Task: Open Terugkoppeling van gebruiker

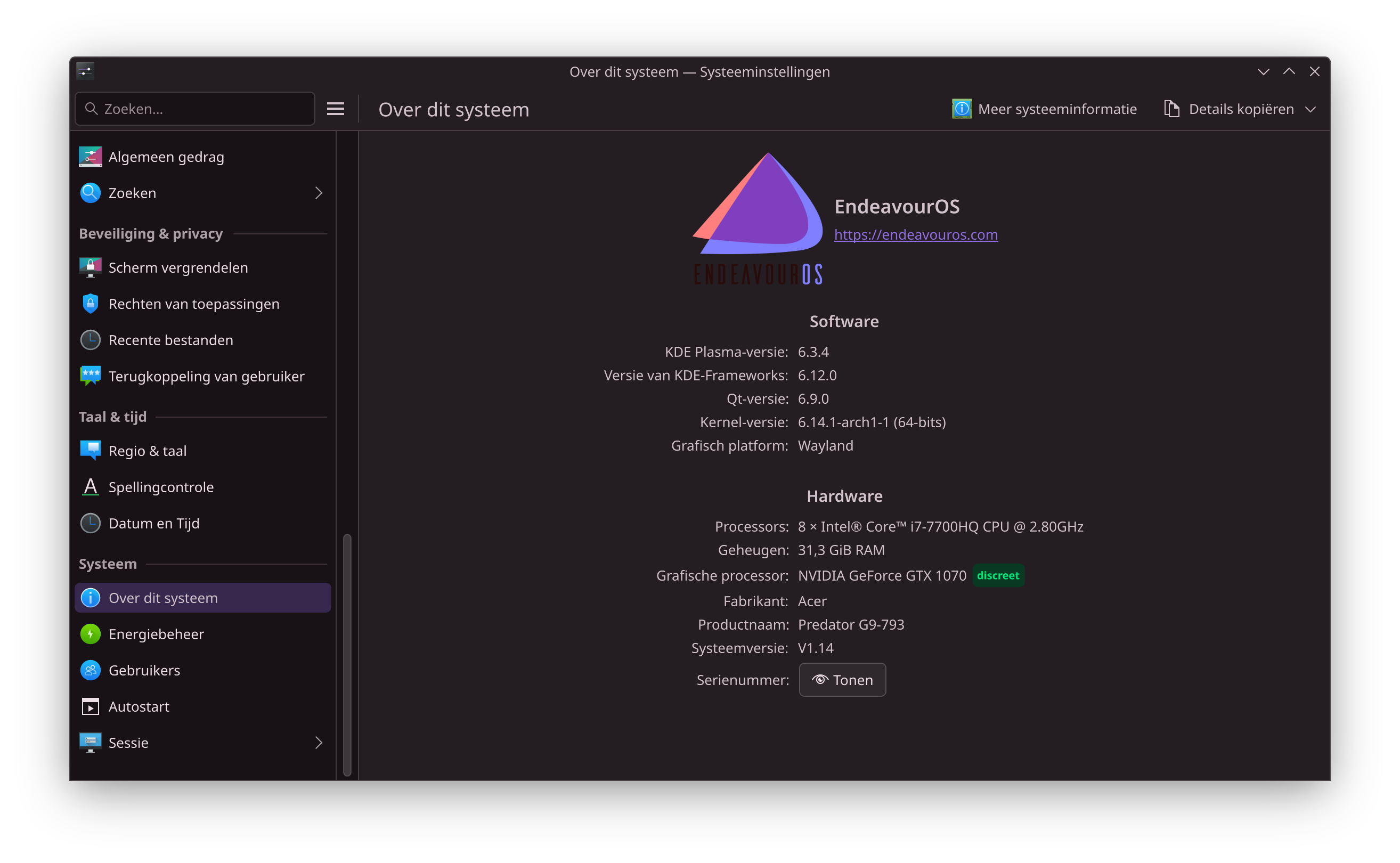Action: coord(202,376)
